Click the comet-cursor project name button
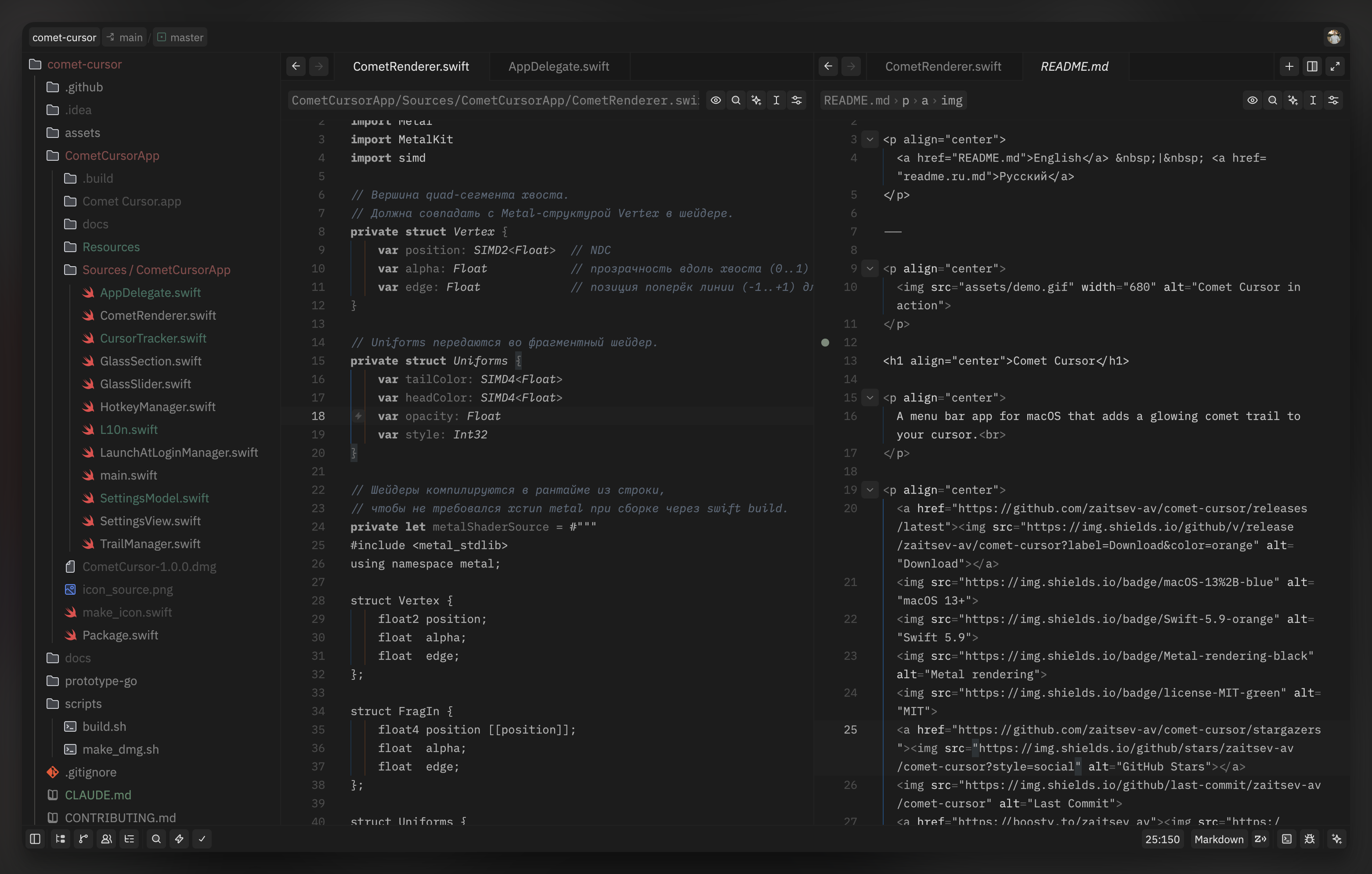This screenshot has height=874, width=1372. pos(65,37)
